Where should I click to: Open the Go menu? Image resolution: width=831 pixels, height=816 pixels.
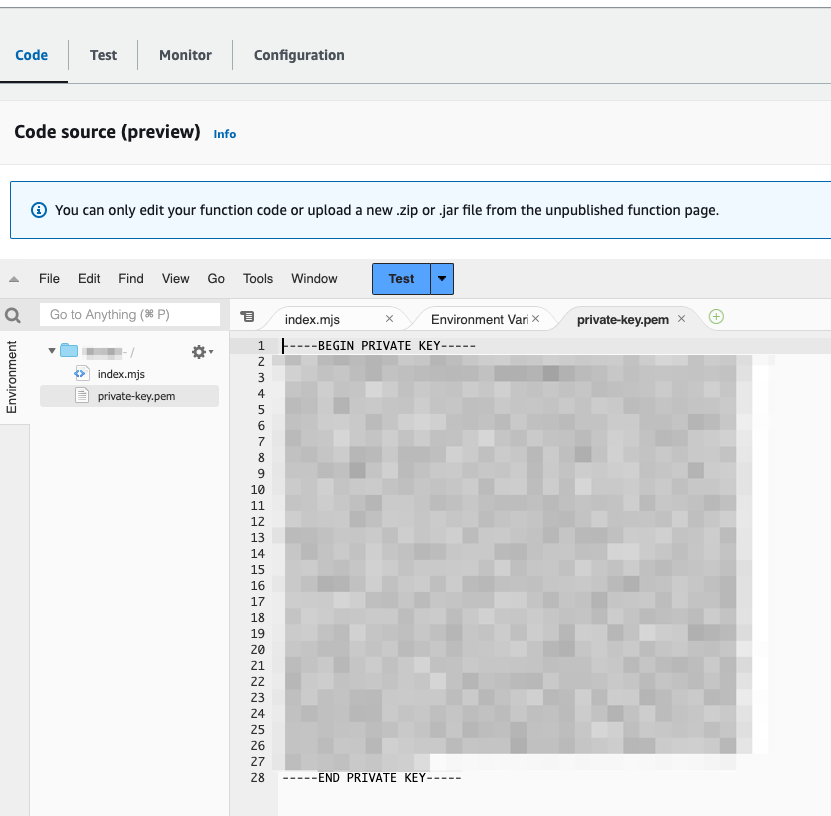(216, 279)
